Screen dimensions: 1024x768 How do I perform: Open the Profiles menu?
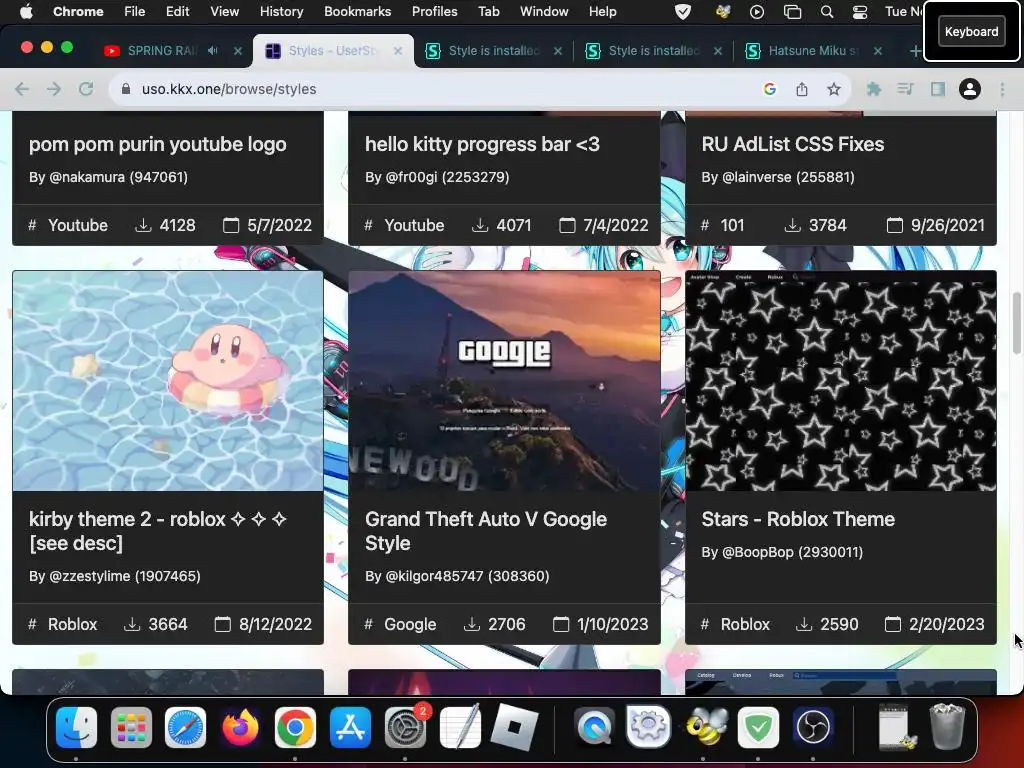pyautogui.click(x=434, y=12)
